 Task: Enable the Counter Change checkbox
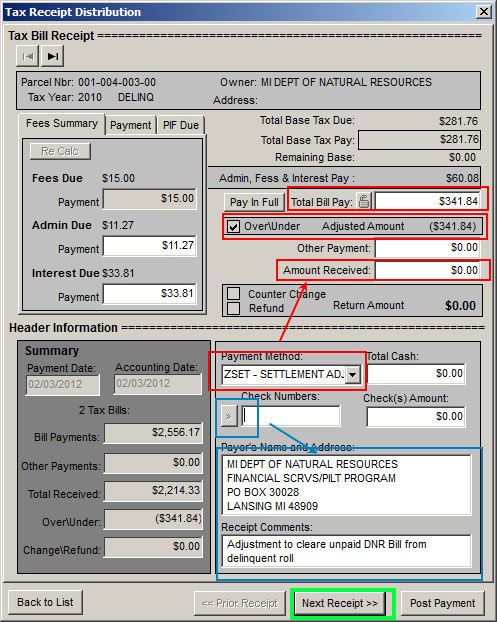(233, 294)
